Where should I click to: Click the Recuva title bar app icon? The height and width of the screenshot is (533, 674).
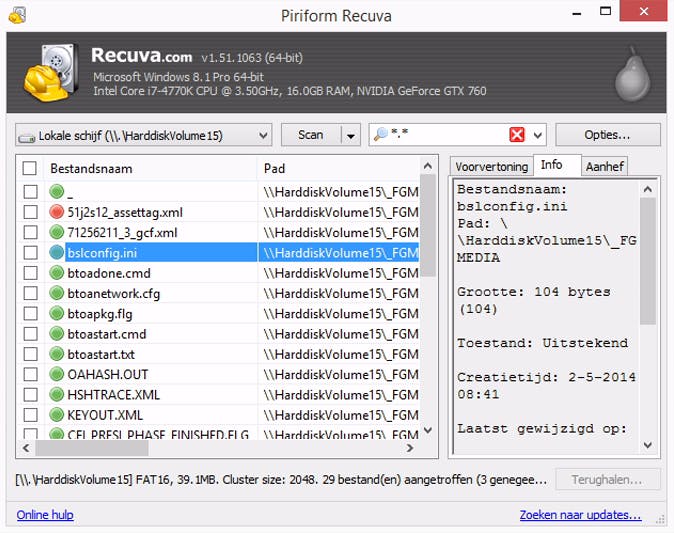(17, 15)
